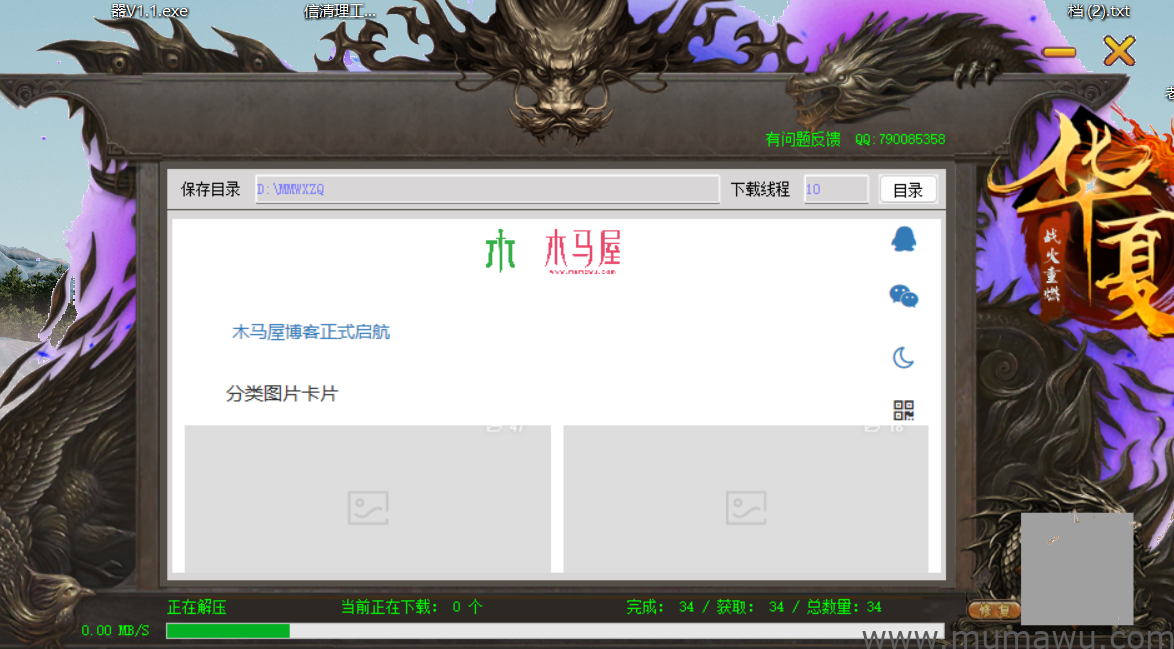
Task: Select the 档 (2).txt desktop file
Action: pyautogui.click(x=1098, y=11)
